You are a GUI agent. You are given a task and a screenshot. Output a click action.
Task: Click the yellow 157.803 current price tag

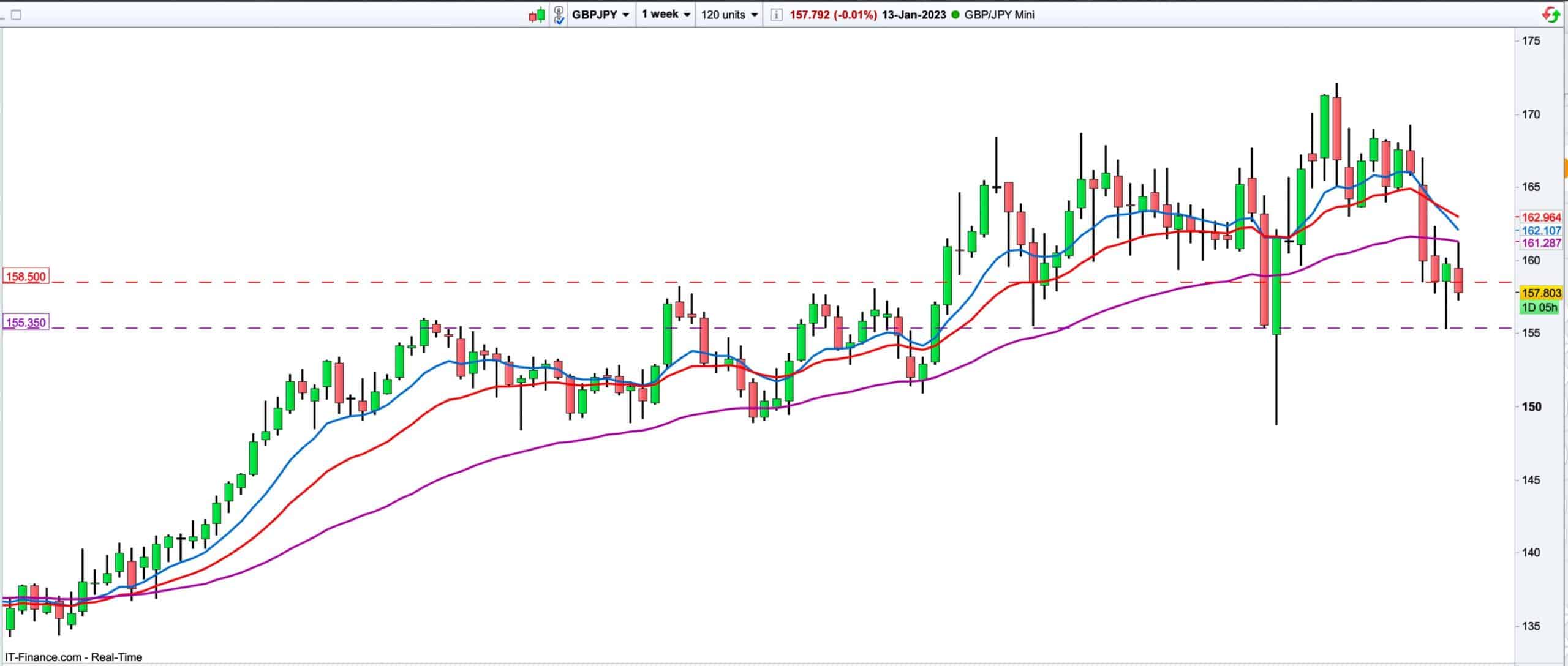1540,294
